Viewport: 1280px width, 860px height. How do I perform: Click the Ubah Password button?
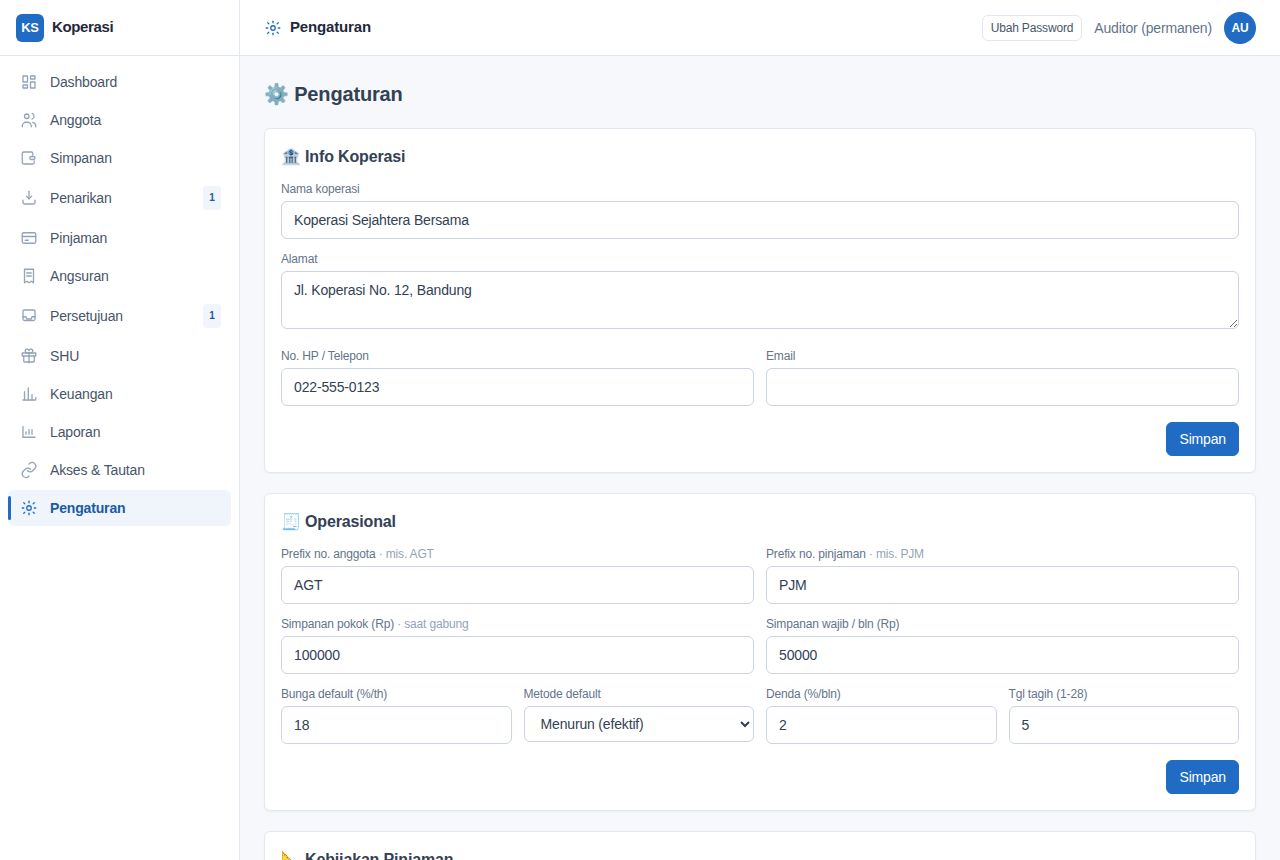pos(1032,28)
